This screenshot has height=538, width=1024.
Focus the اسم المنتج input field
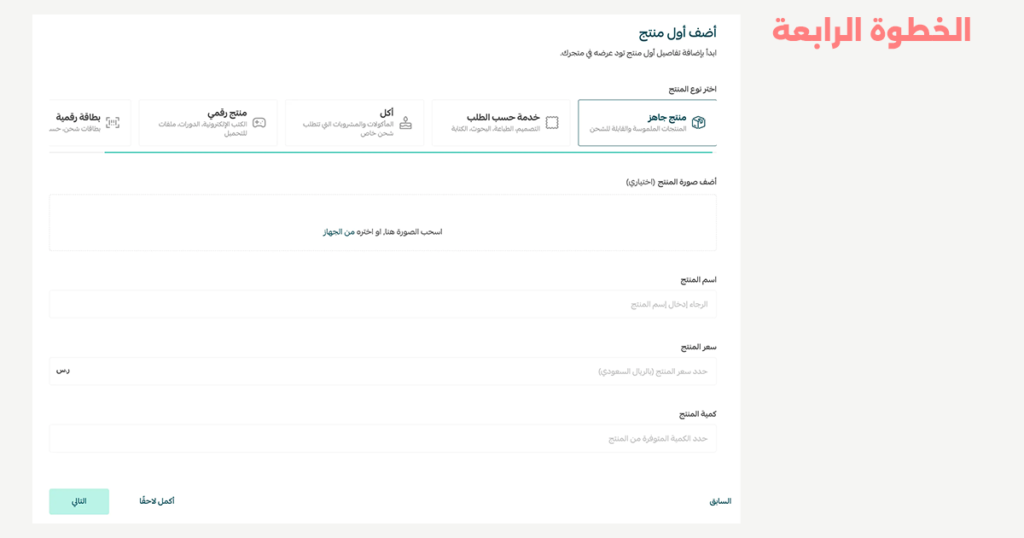383,304
